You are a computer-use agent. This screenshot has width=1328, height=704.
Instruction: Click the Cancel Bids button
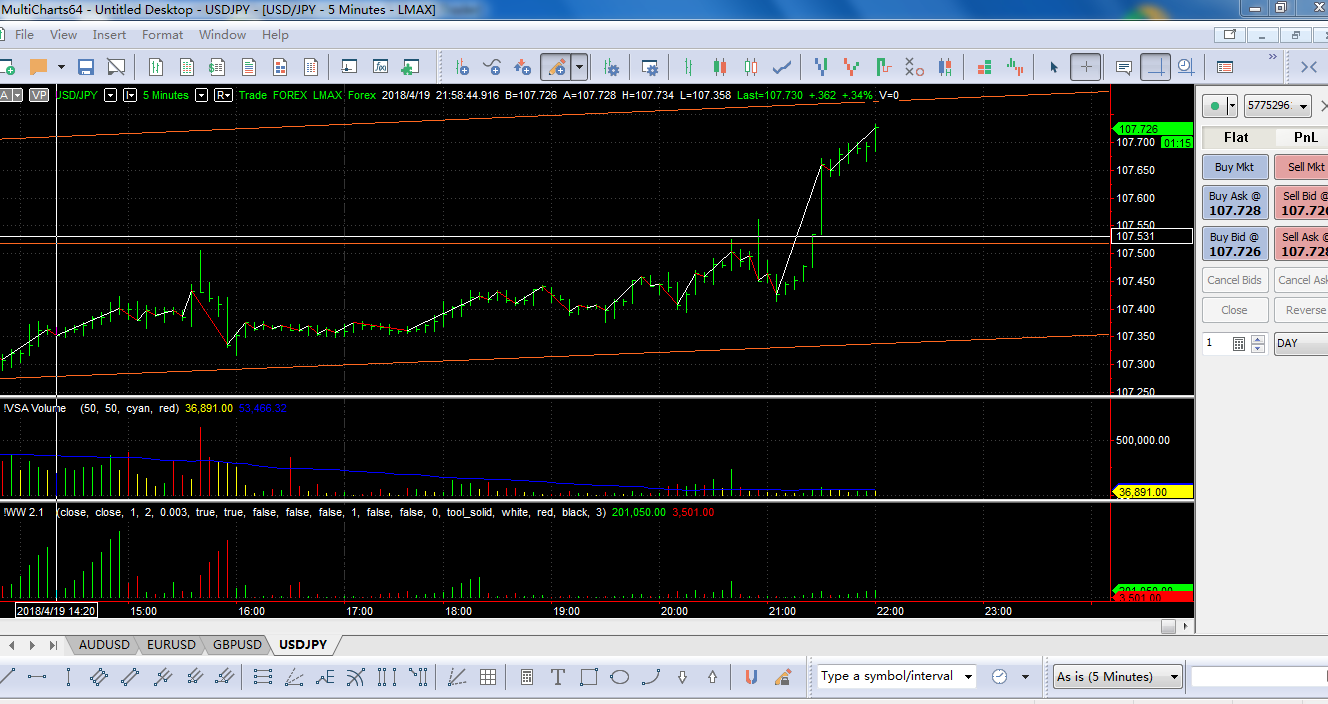(1234, 280)
